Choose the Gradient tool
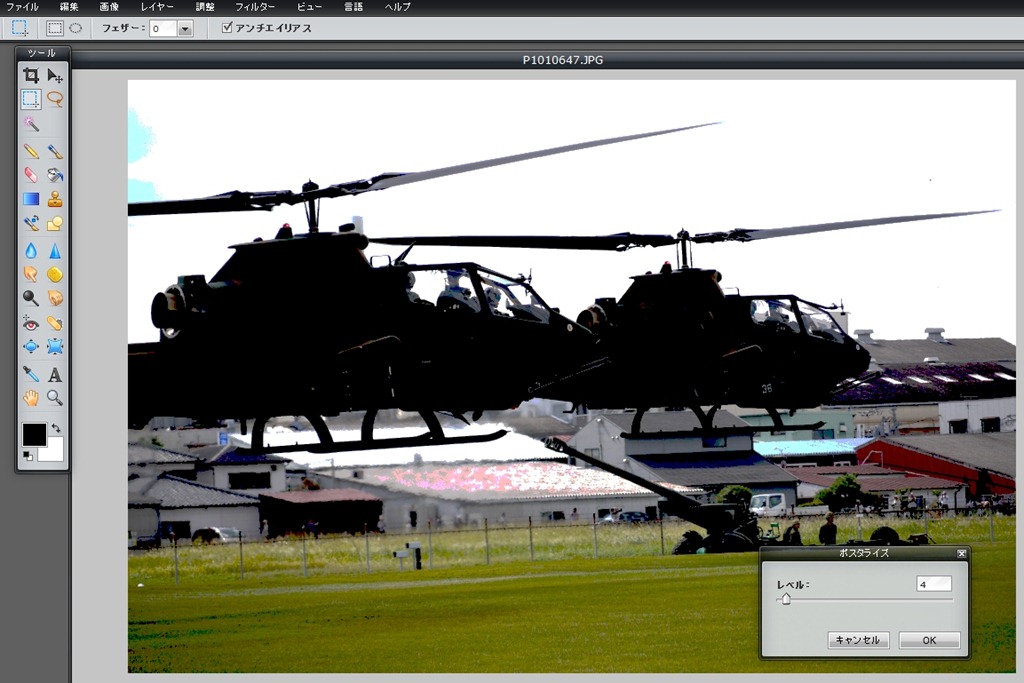The width and height of the screenshot is (1024, 683). click(x=31, y=199)
